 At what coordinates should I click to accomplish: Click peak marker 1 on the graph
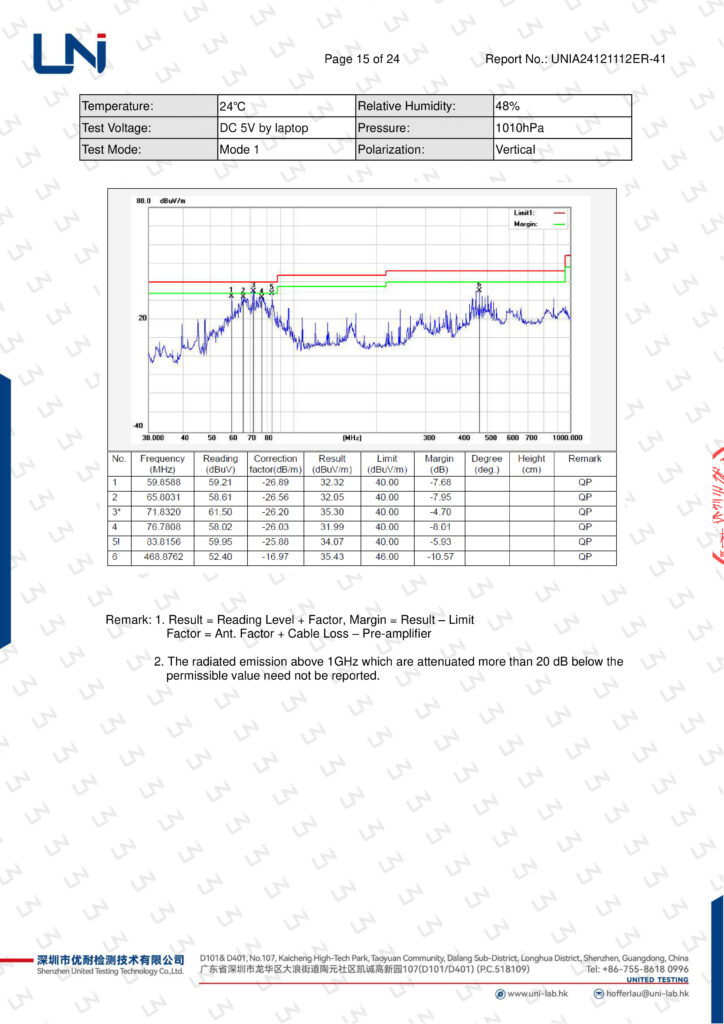pos(231,292)
